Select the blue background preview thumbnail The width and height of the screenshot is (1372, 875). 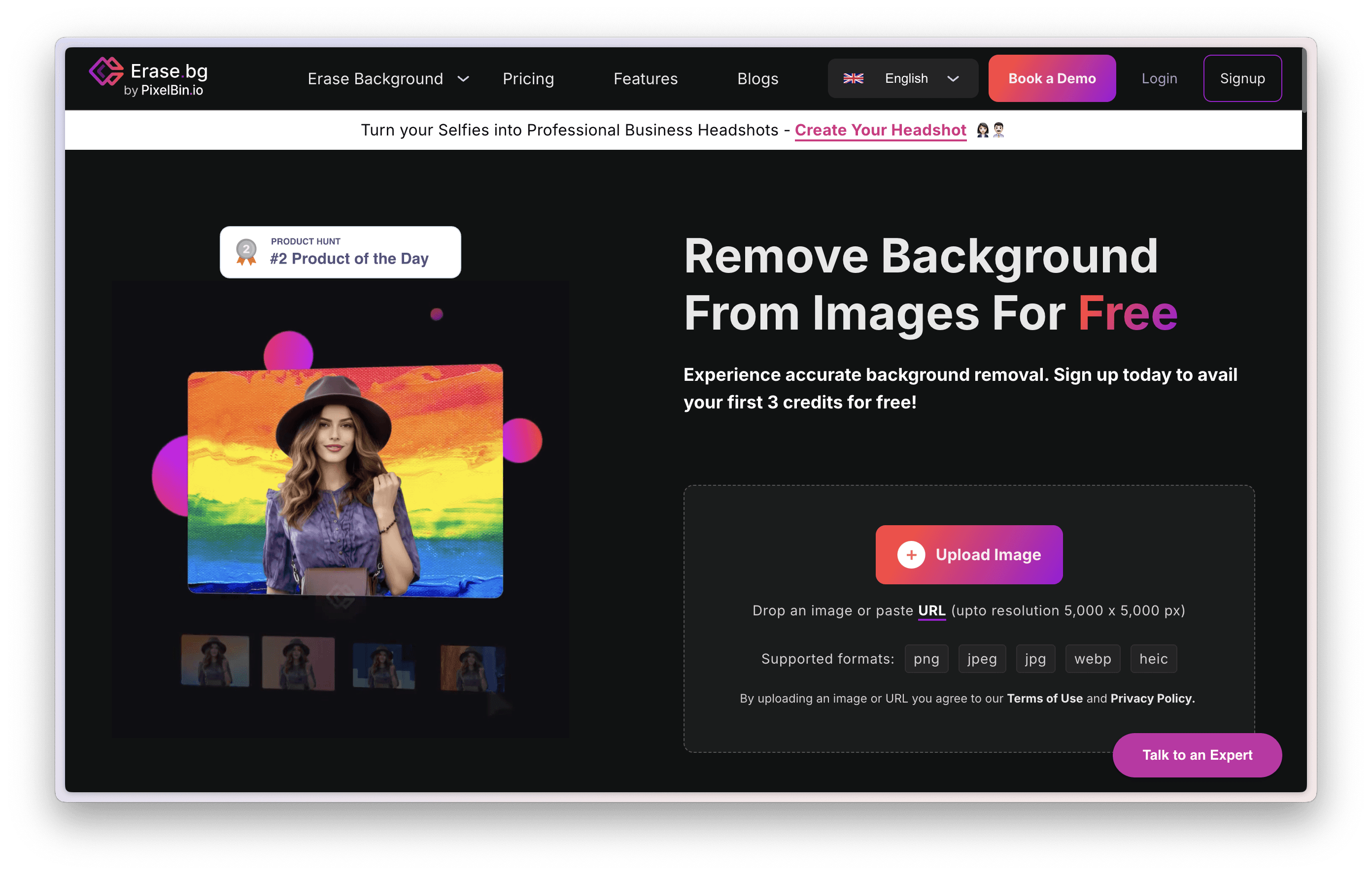coord(383,665)
